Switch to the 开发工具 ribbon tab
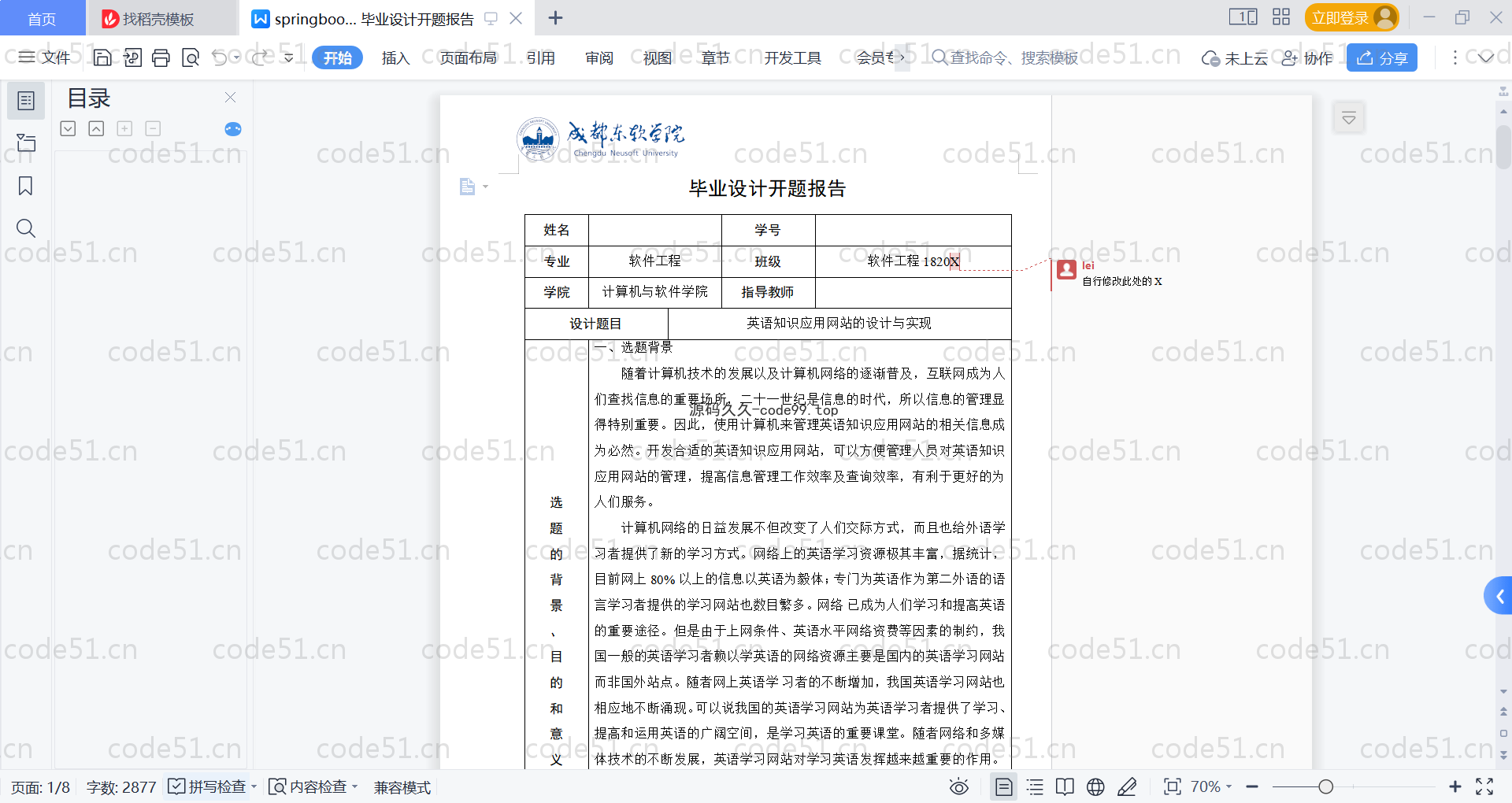This screenshot has height=803, width=1512. [792, 57]
